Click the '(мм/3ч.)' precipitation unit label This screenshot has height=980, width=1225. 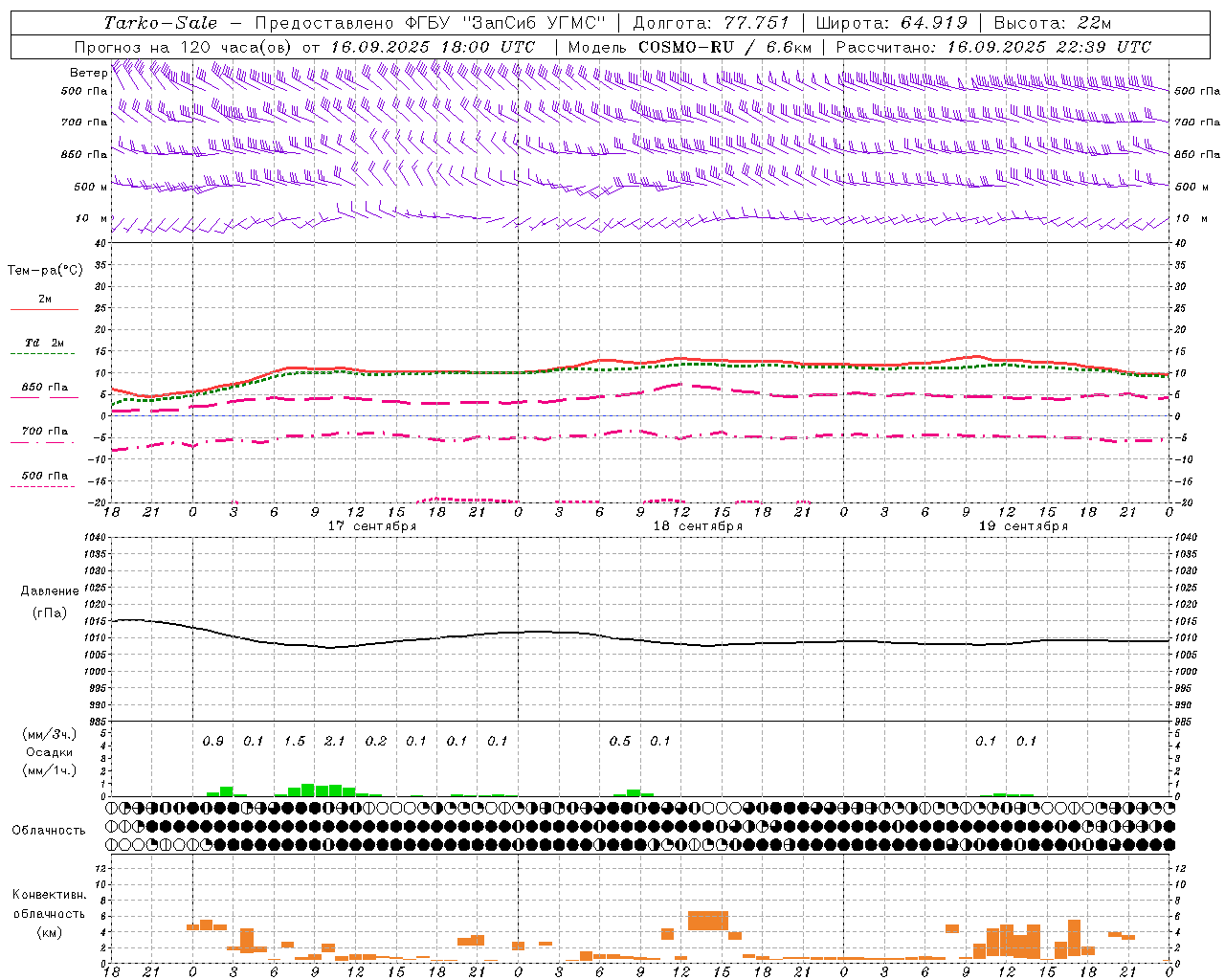(x=50, y=735)
